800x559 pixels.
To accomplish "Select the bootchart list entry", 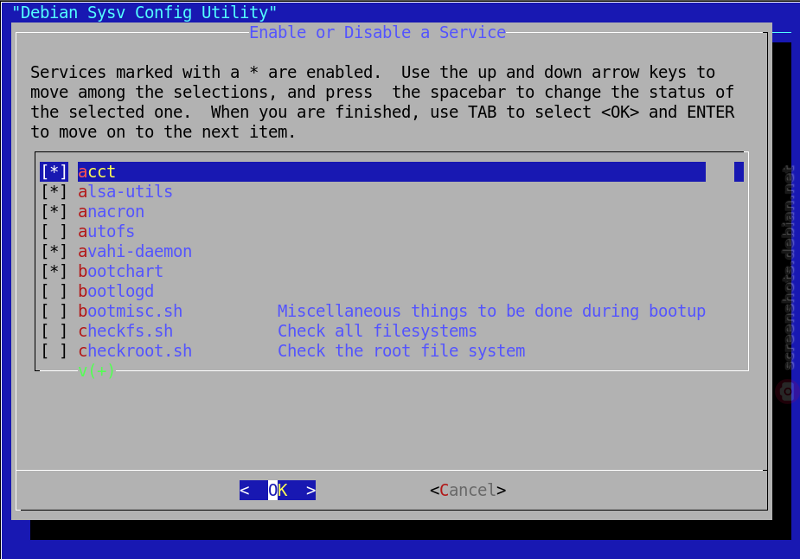I will tap(120, 271).
